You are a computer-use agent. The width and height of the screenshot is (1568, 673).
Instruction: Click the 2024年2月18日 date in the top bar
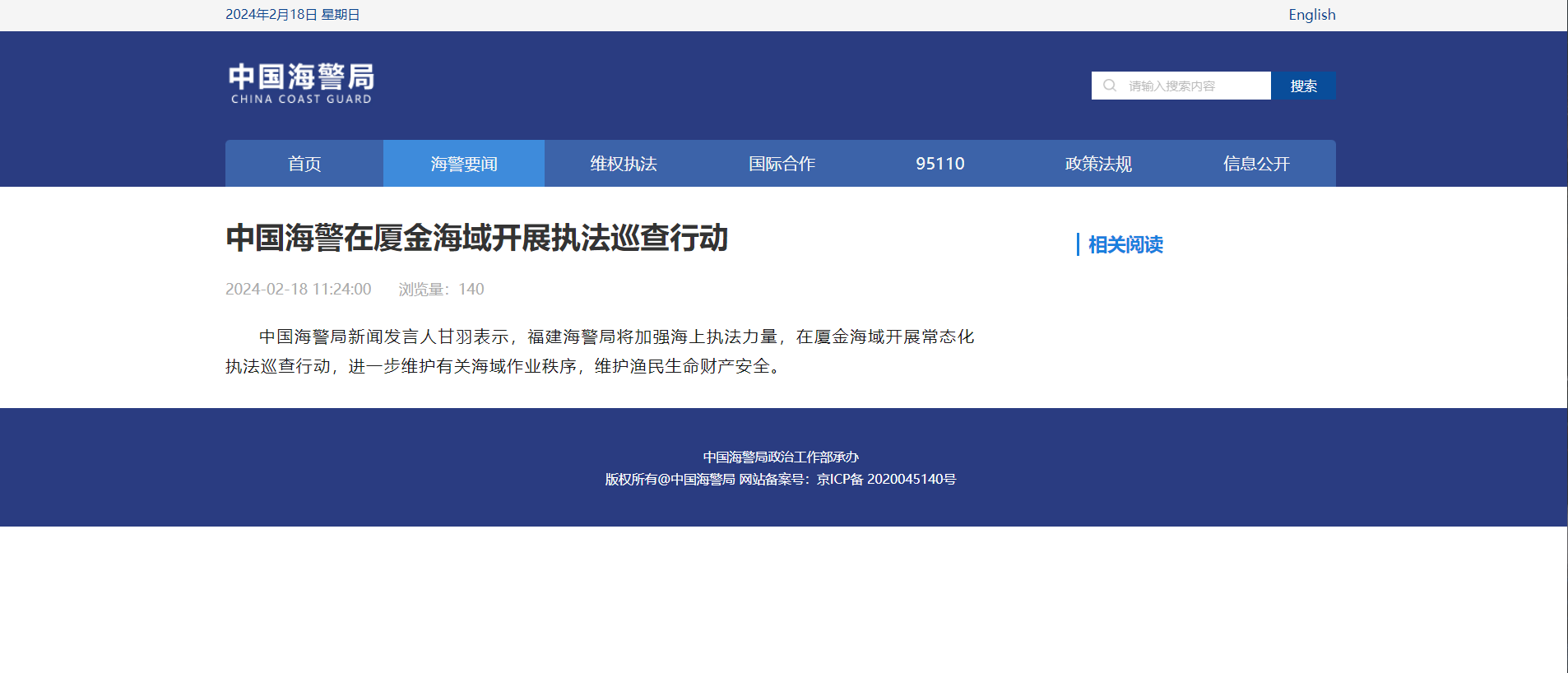point(292,15)
